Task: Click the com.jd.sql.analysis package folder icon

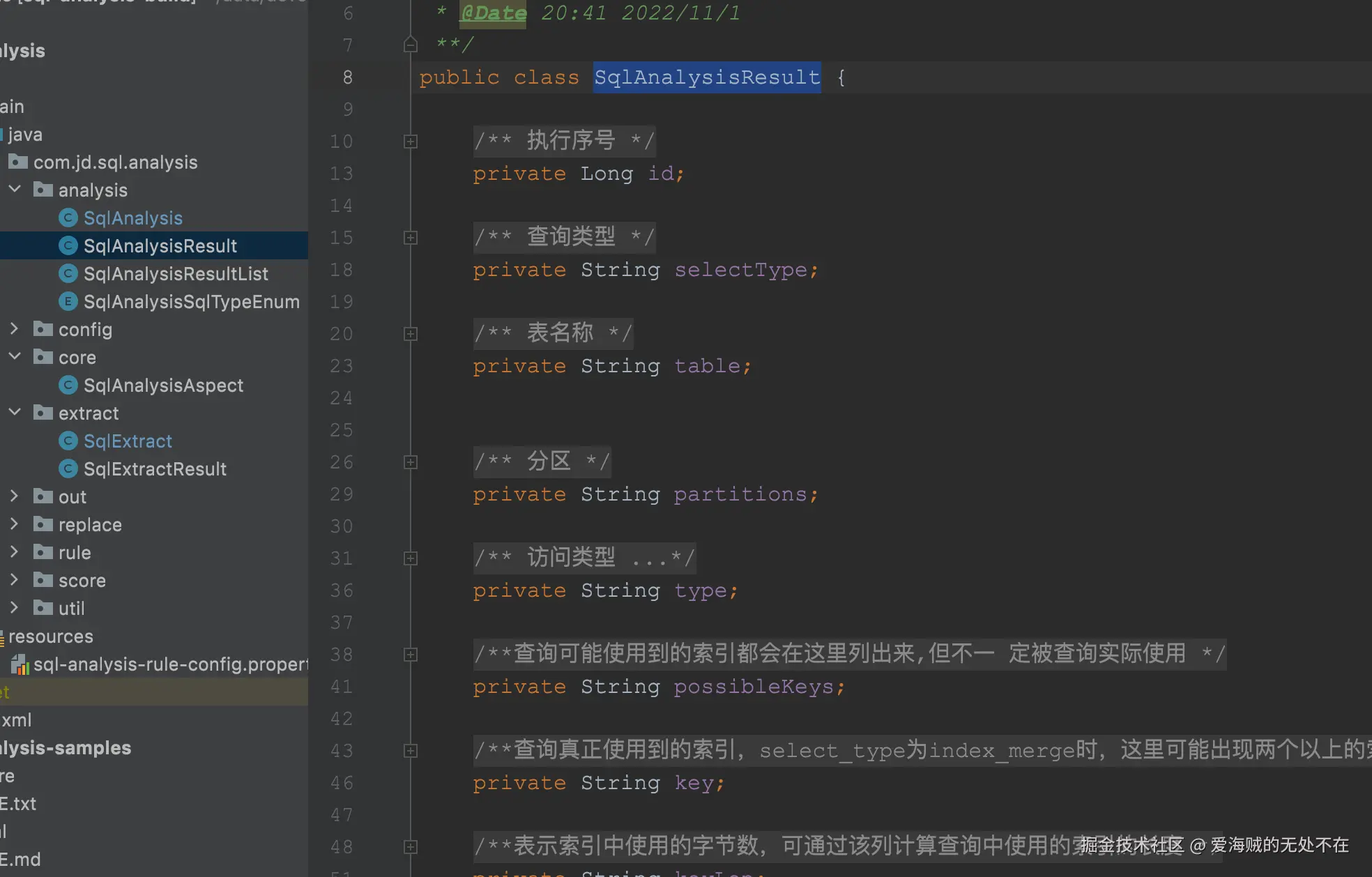Action: point(18,162)
